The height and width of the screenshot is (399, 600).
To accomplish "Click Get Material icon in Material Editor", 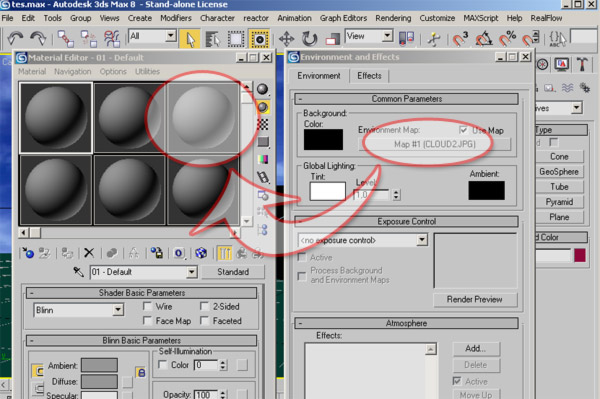I will pyautogui.click(x=28, y=253).
